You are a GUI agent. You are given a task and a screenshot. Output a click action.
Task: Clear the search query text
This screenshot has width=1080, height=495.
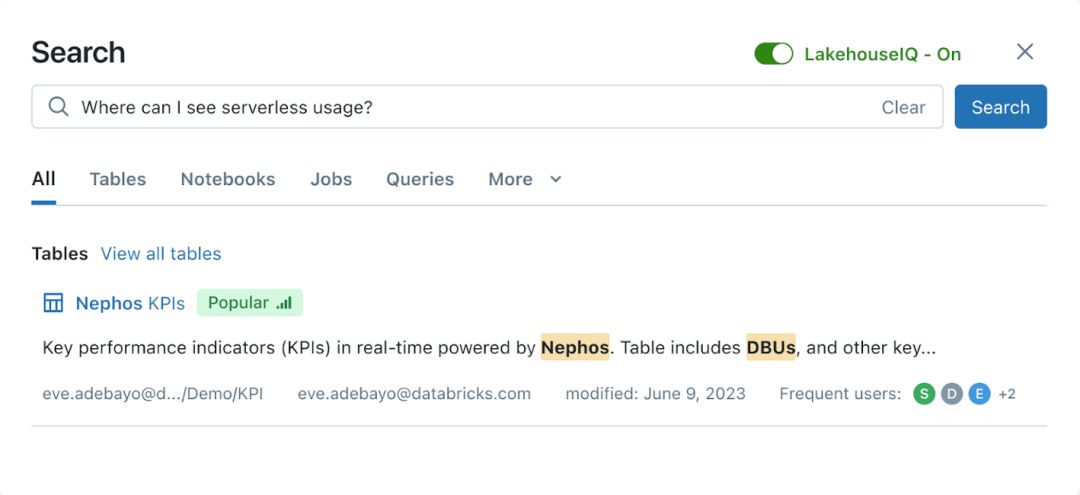point(903,107)
